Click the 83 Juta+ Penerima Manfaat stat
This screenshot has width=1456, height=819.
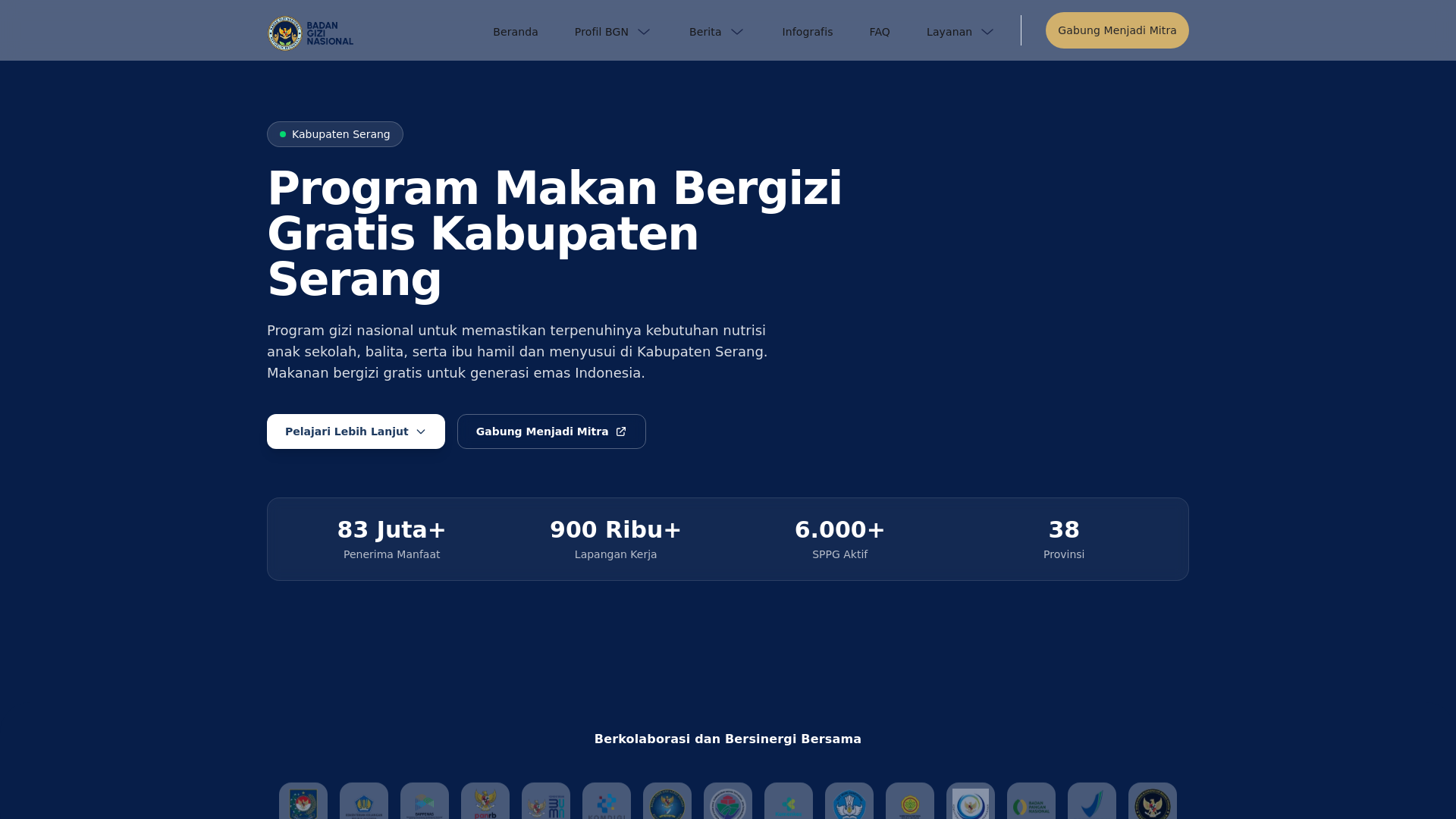[391, 539]
